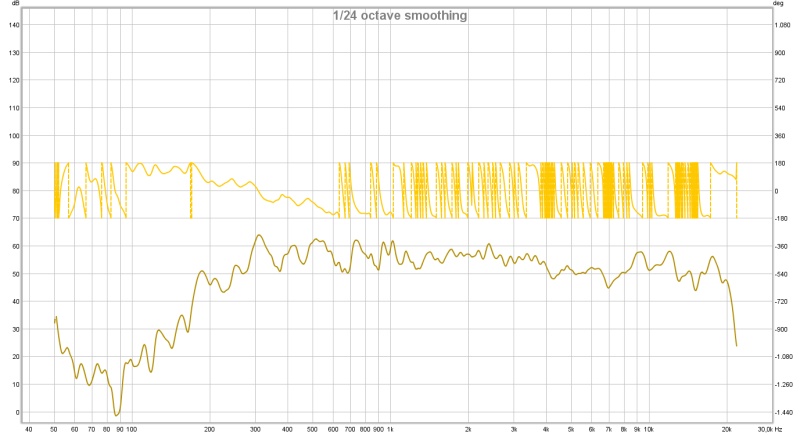Image resolution: width=800 pixels, height=435 pixels.
Task: Click the 5k label on the frequency axis
Action: [x=571, y=429]
